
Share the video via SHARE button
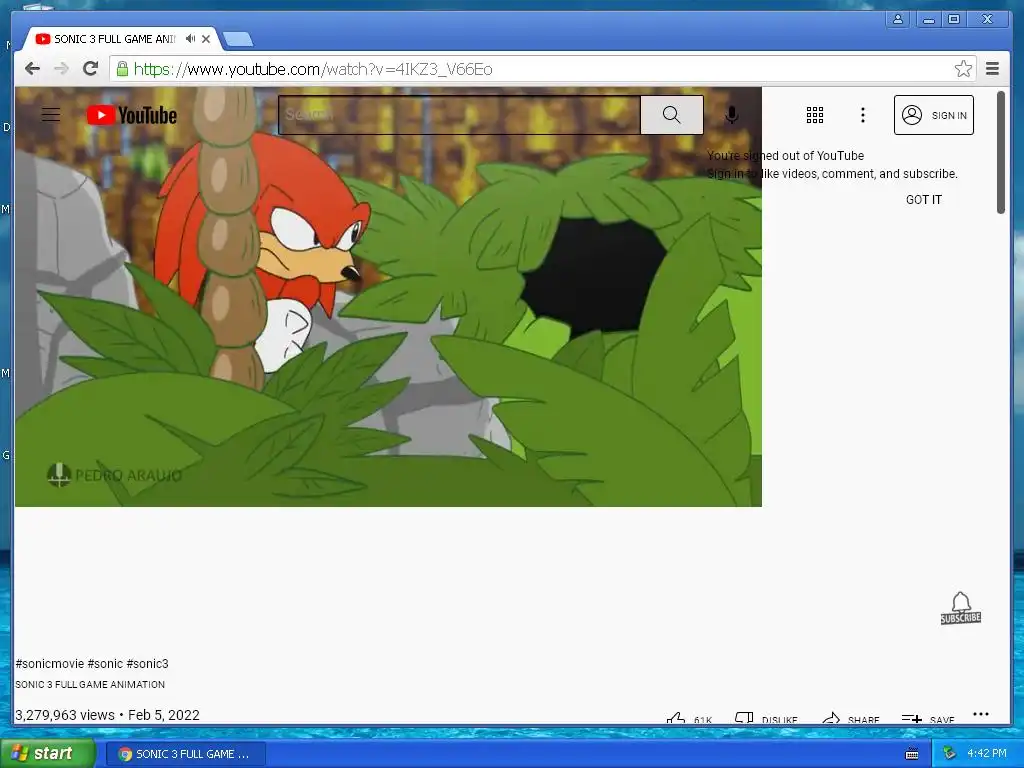850,718
